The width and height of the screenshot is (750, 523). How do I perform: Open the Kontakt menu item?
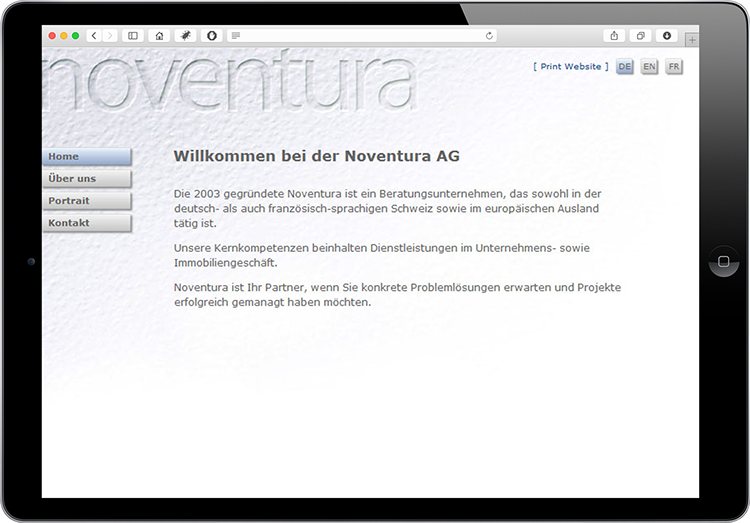pos(87,223)
